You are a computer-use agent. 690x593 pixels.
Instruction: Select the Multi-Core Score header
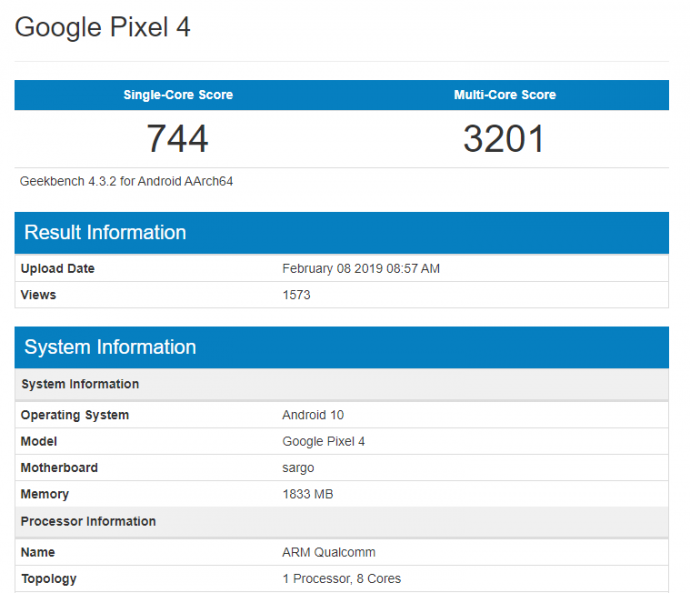coord(505,95)
